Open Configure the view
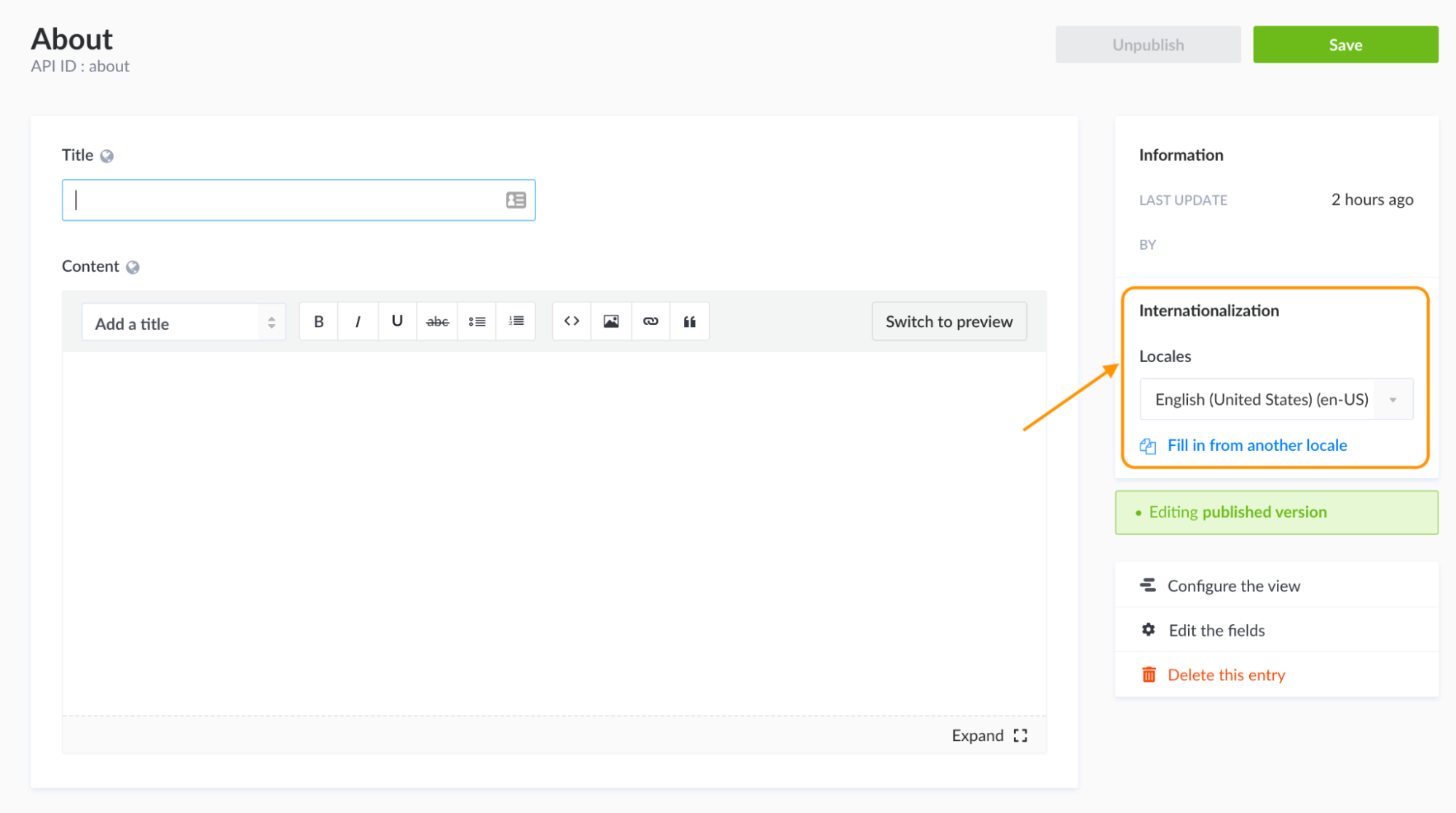1456x813 pixels. pos(1233,586)
